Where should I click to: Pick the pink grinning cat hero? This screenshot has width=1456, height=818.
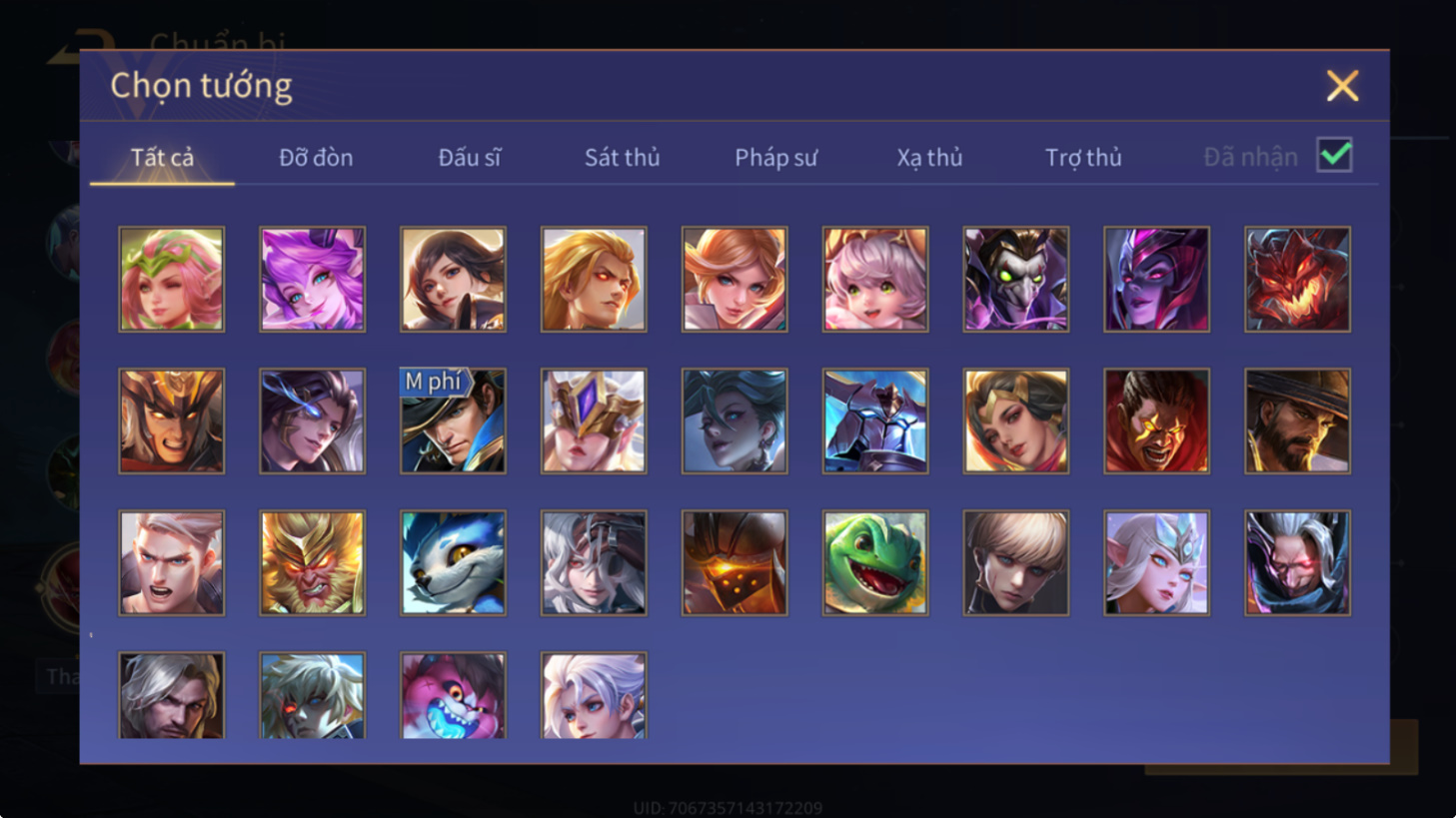[x=453, y=695]
